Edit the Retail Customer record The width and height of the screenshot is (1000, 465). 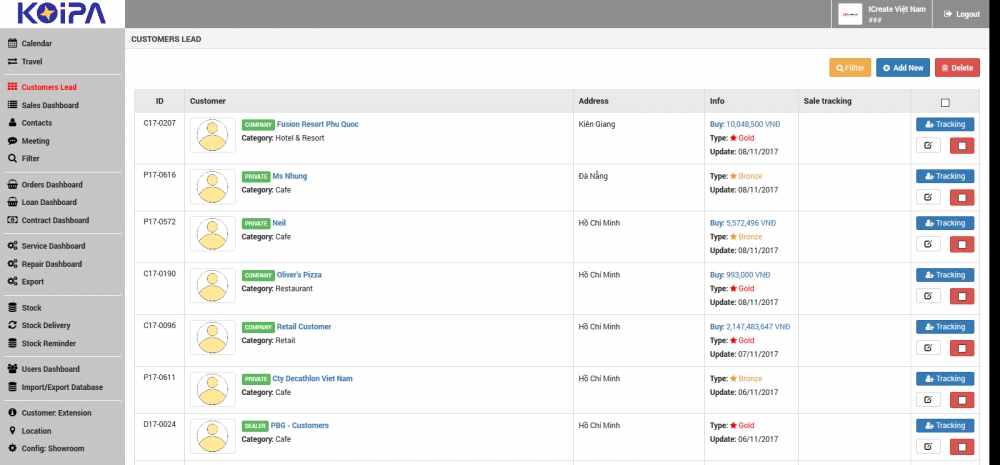[928, 348]
